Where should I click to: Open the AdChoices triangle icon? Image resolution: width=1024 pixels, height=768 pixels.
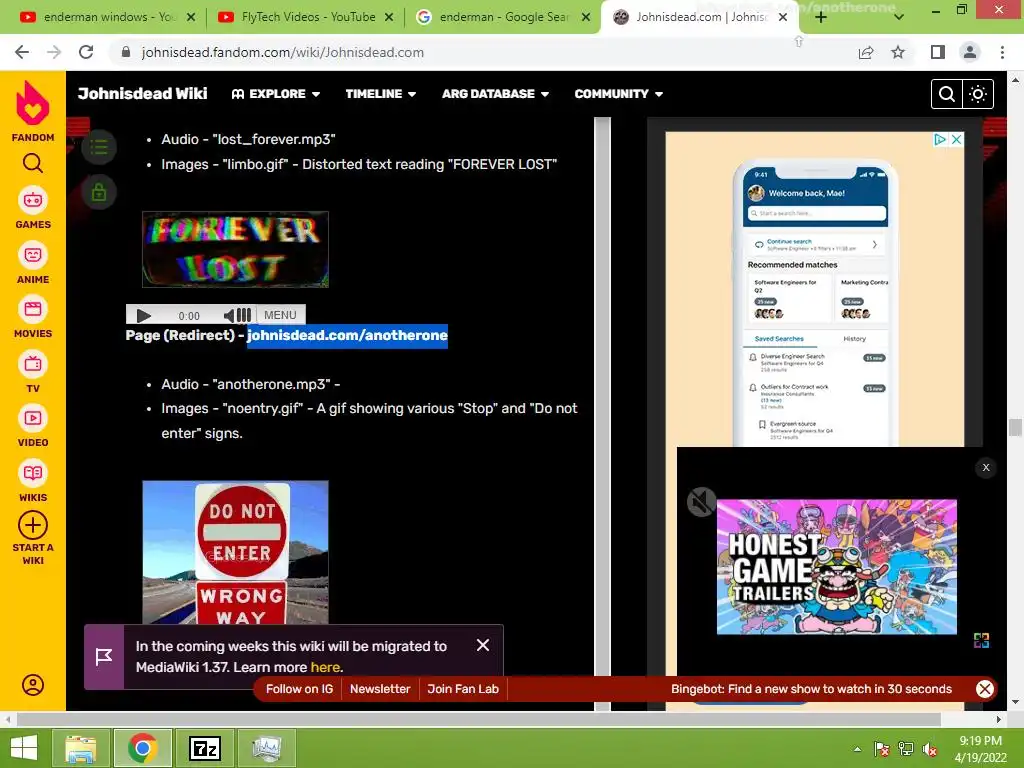click(940, 139)
